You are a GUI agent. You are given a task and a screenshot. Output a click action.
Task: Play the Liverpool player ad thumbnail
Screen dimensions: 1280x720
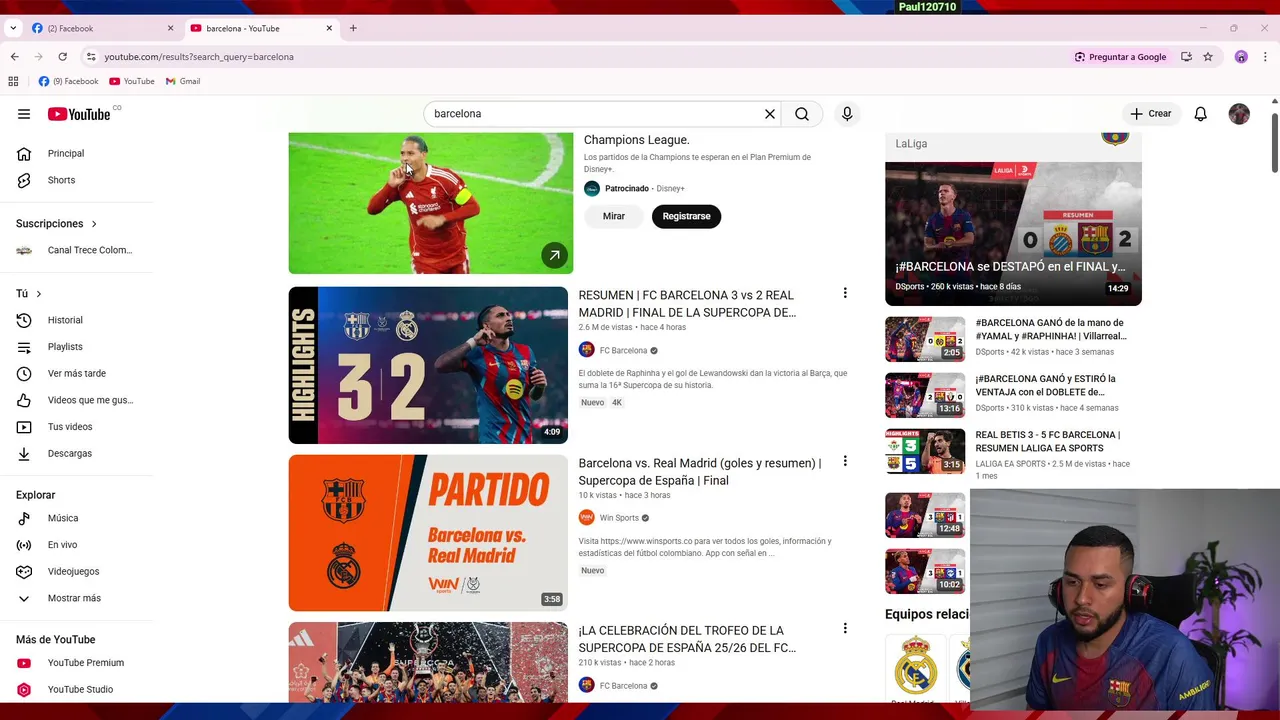click(431, 203)
